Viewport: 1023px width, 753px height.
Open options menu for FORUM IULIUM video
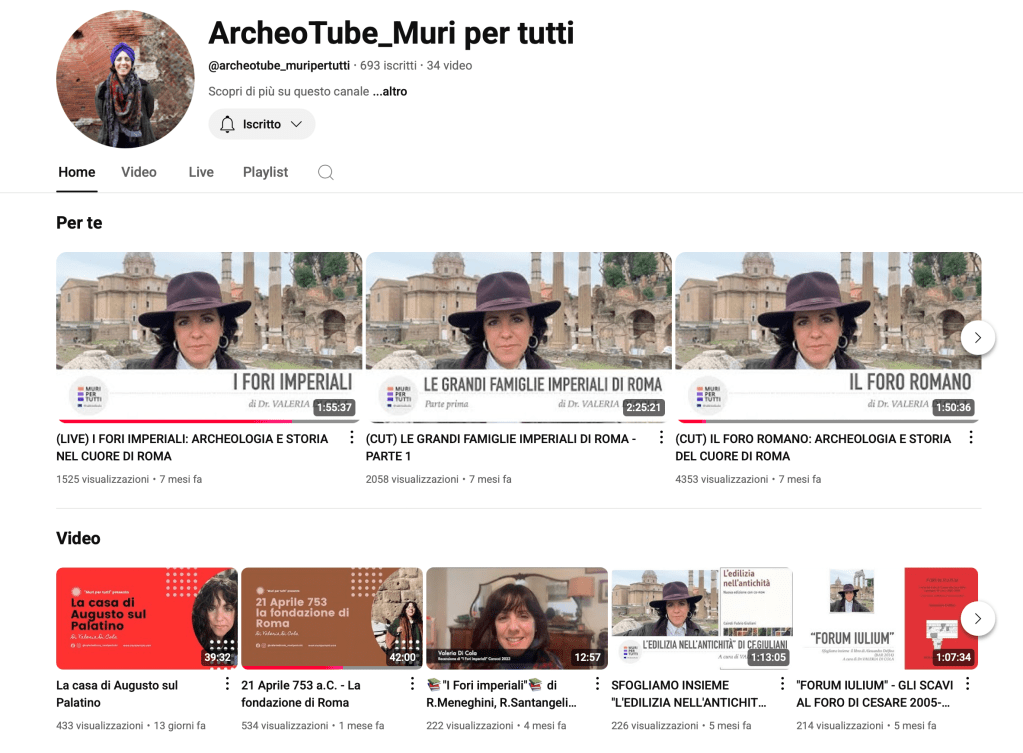967,685
